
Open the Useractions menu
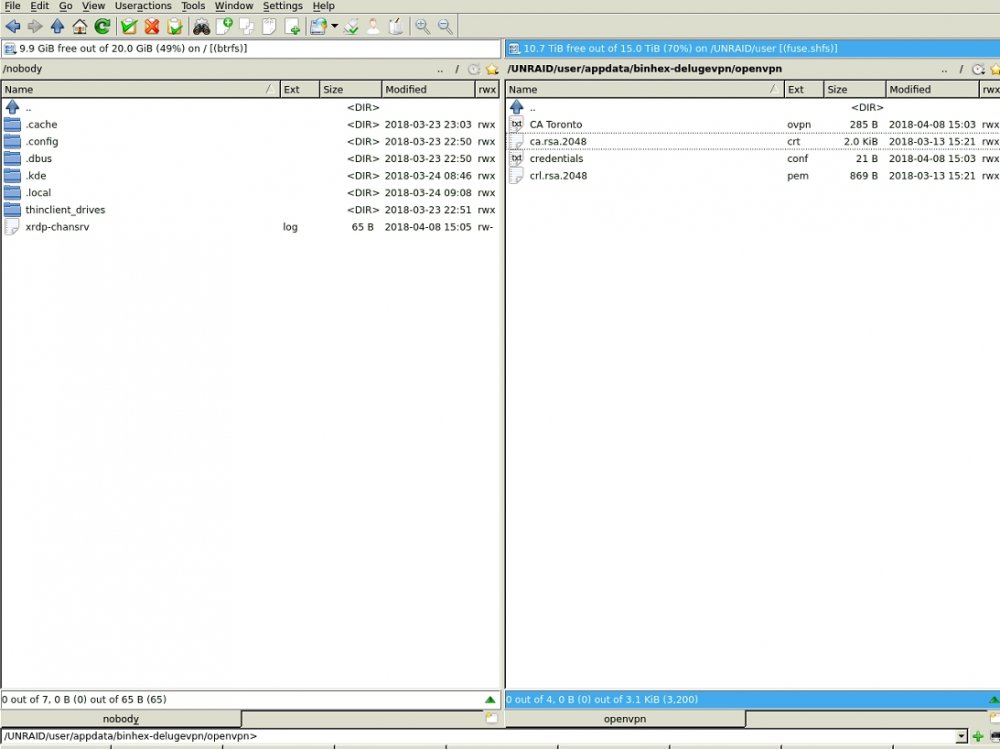143,6
